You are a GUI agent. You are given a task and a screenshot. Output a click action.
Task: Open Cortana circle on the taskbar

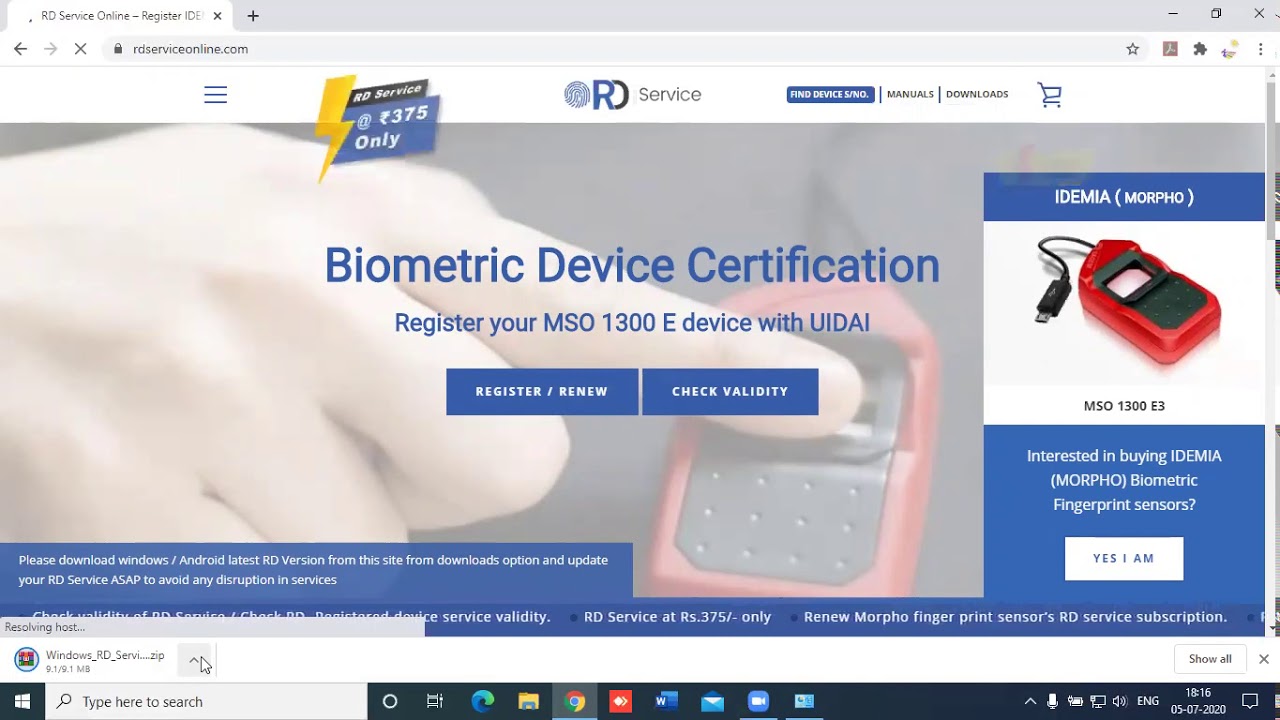390,702
